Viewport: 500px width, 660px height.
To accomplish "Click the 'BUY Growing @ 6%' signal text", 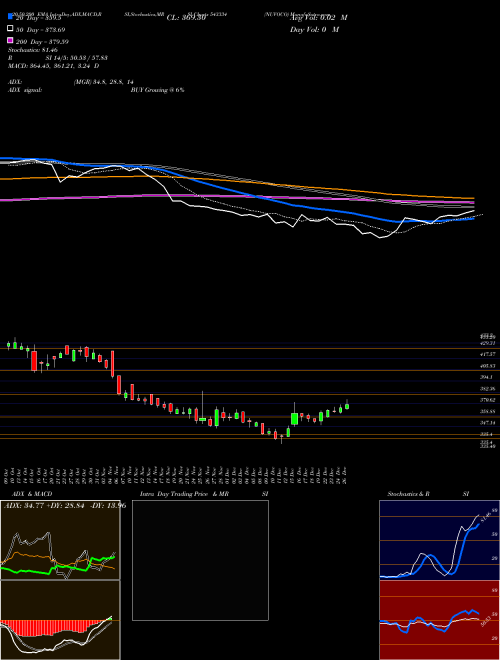I will (157, 90).
